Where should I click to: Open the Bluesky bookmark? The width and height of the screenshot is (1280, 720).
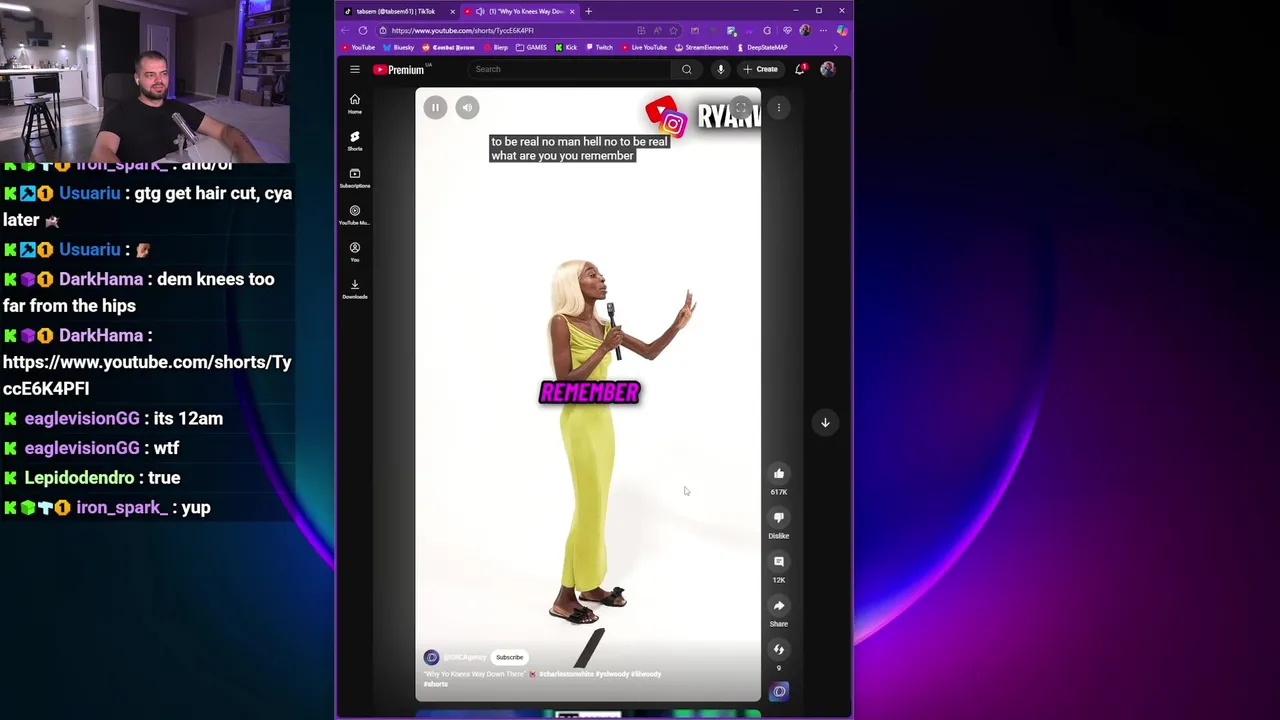point(399,47)
